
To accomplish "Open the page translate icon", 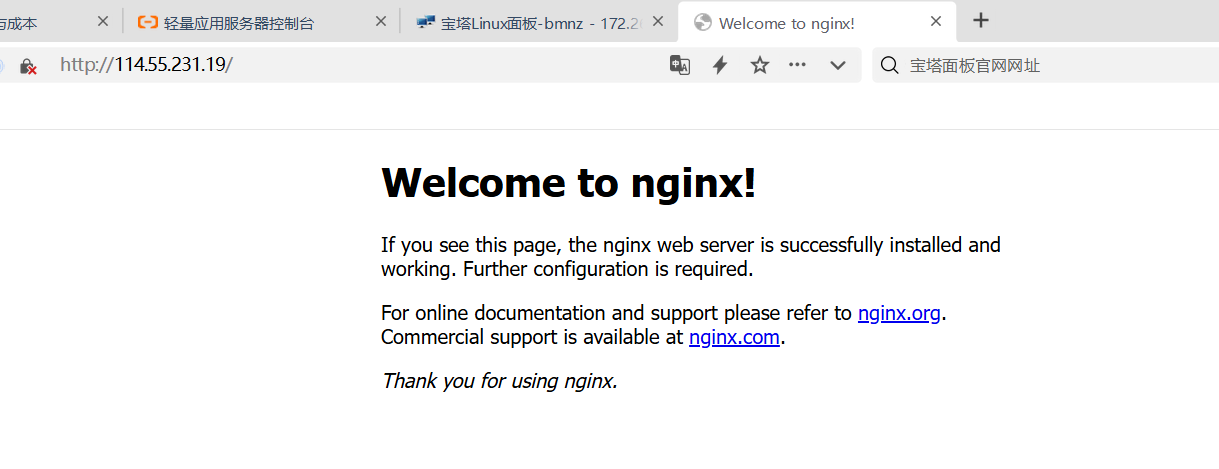I will (x=680, y=65).
